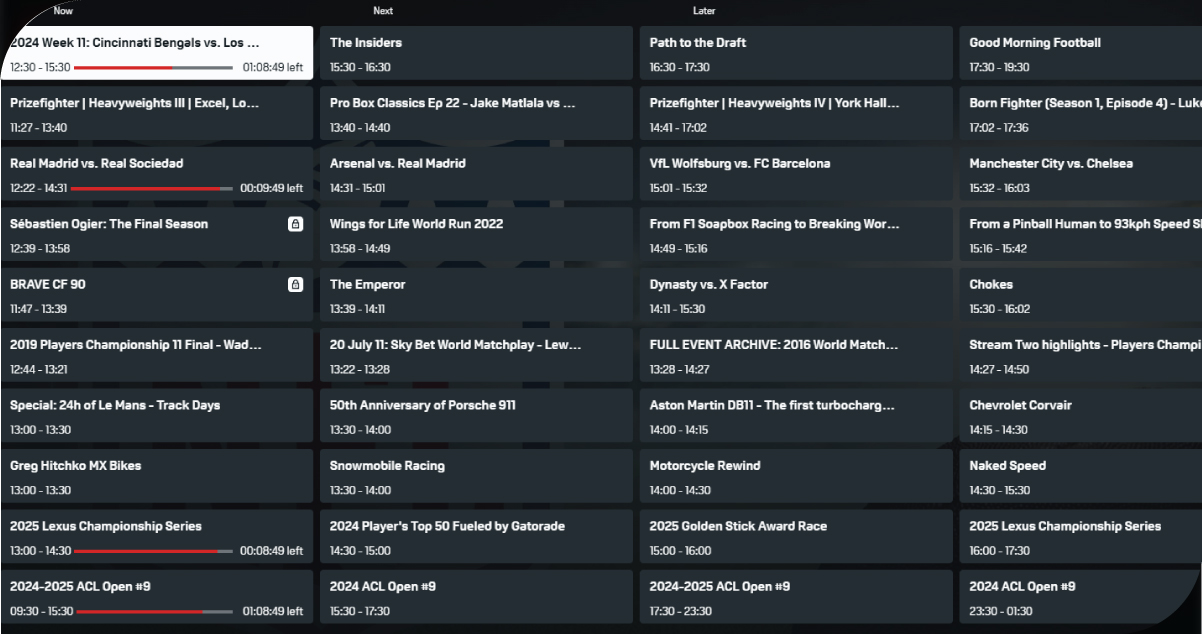Select VfL Wolfsburg vs. FC Barcelona
1202x634 pixels.
pyautogui.click(x=795, y=173)
